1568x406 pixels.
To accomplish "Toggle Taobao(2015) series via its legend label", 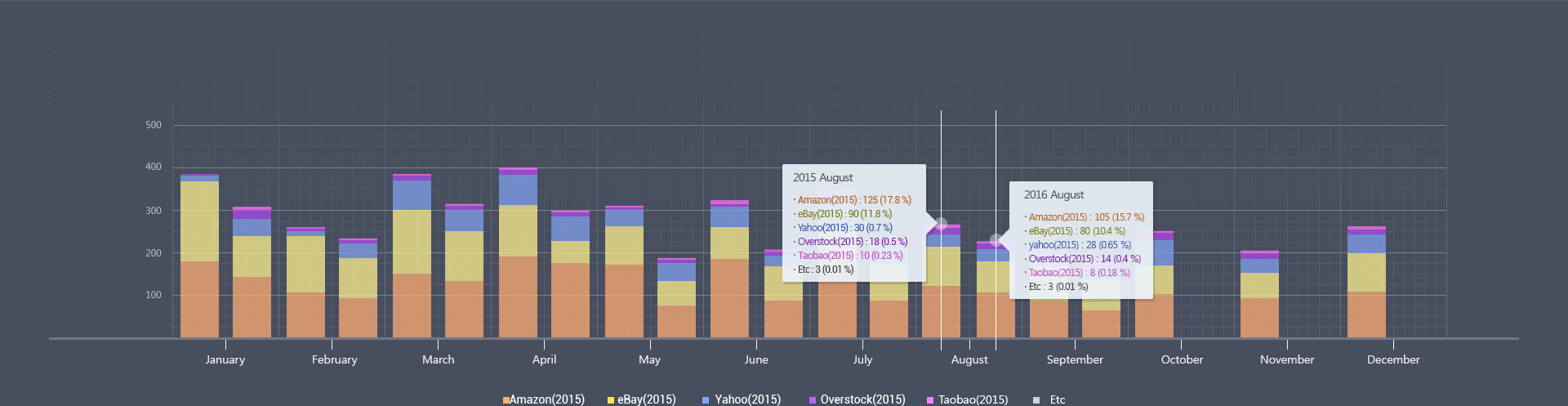I will tap(973, 399).
